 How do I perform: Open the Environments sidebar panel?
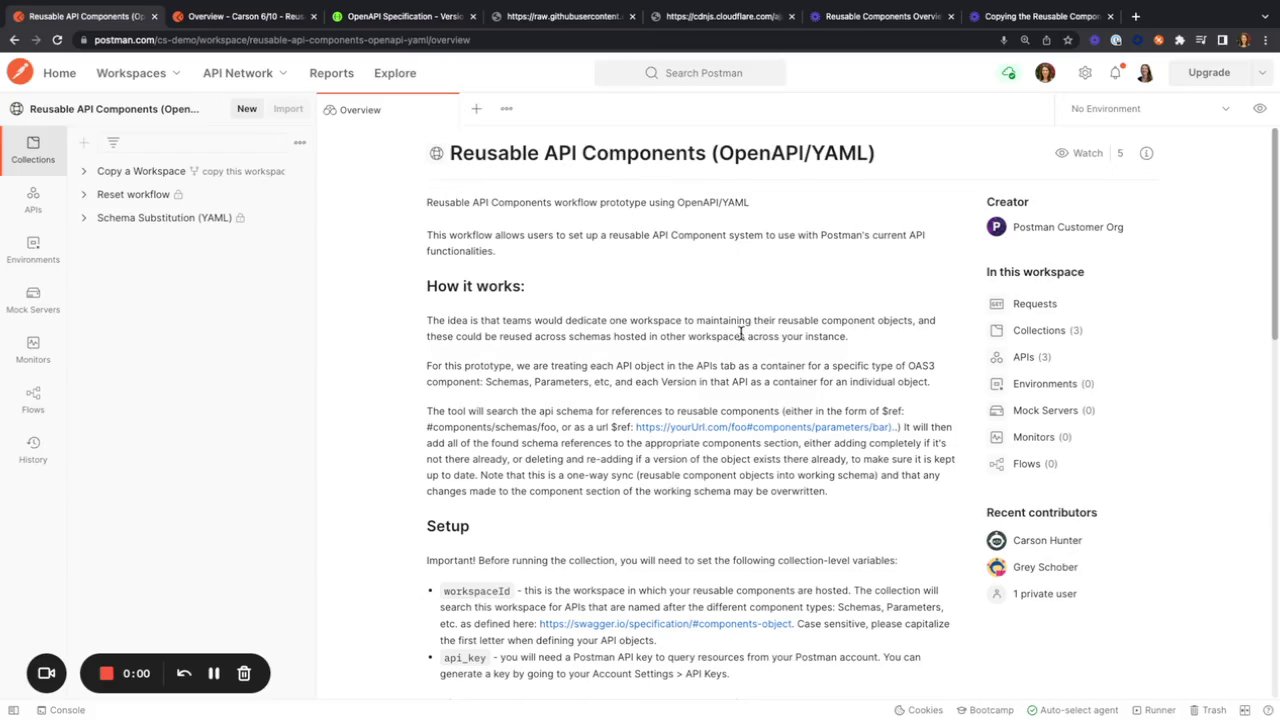pyautogui.click(x=33, y=250)
